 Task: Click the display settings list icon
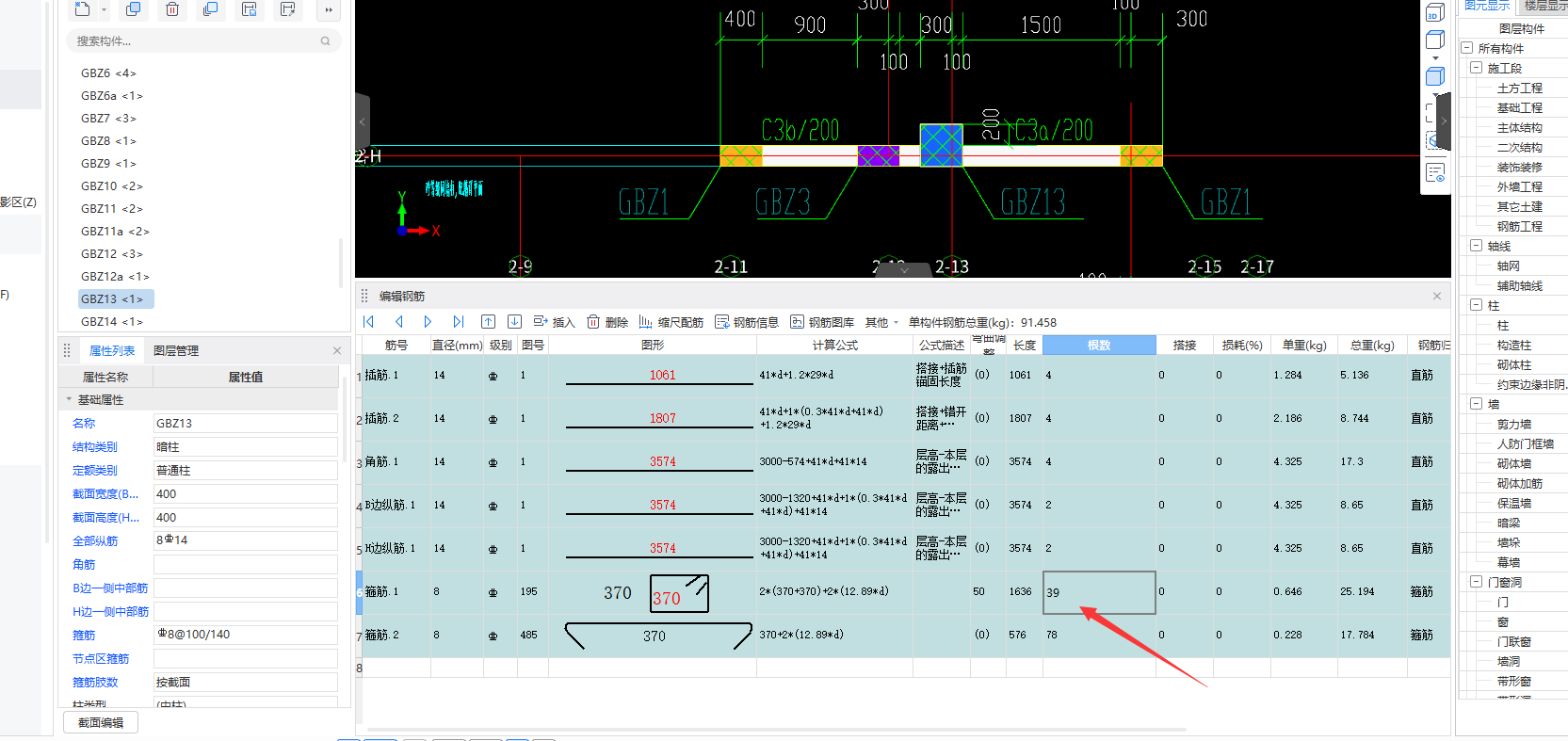(x=1435, y=173)
